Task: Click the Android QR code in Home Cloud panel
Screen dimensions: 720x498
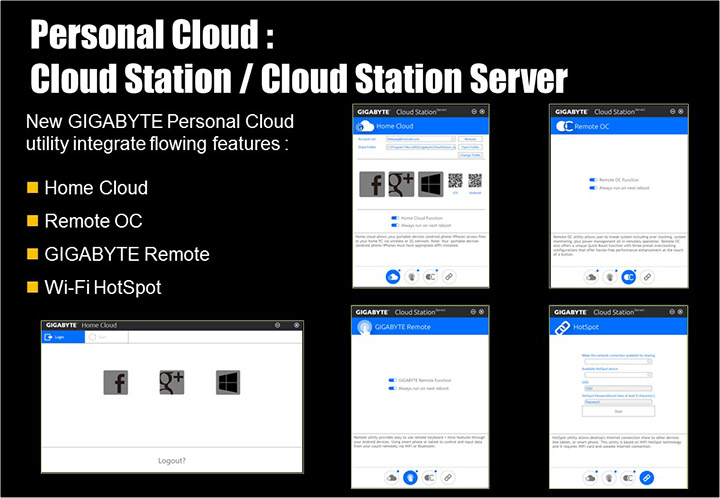Action: (x=475, y=181)
